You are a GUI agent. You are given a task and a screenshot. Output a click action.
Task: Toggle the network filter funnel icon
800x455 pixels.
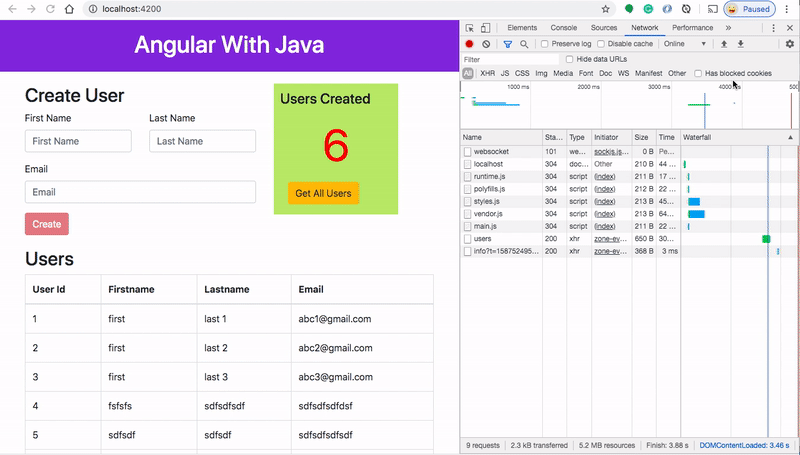(x=508, y=44)
